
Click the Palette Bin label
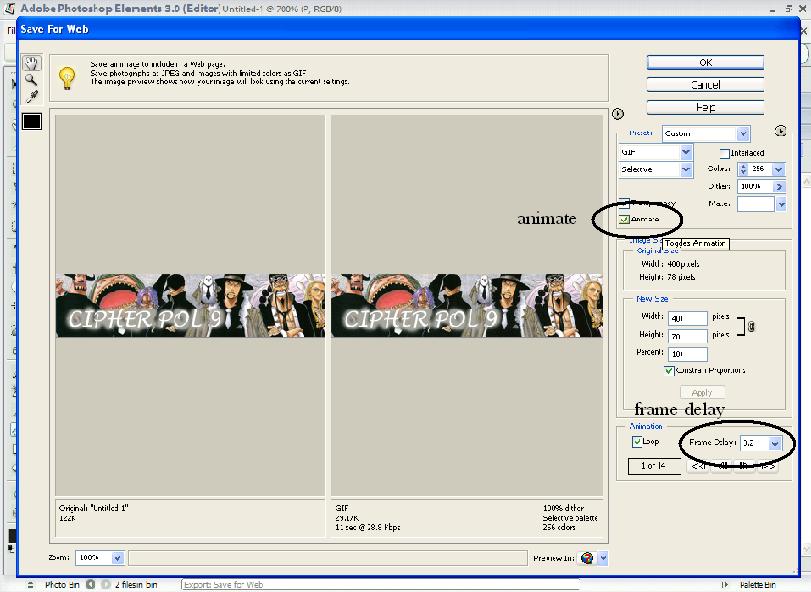point(757,585)
